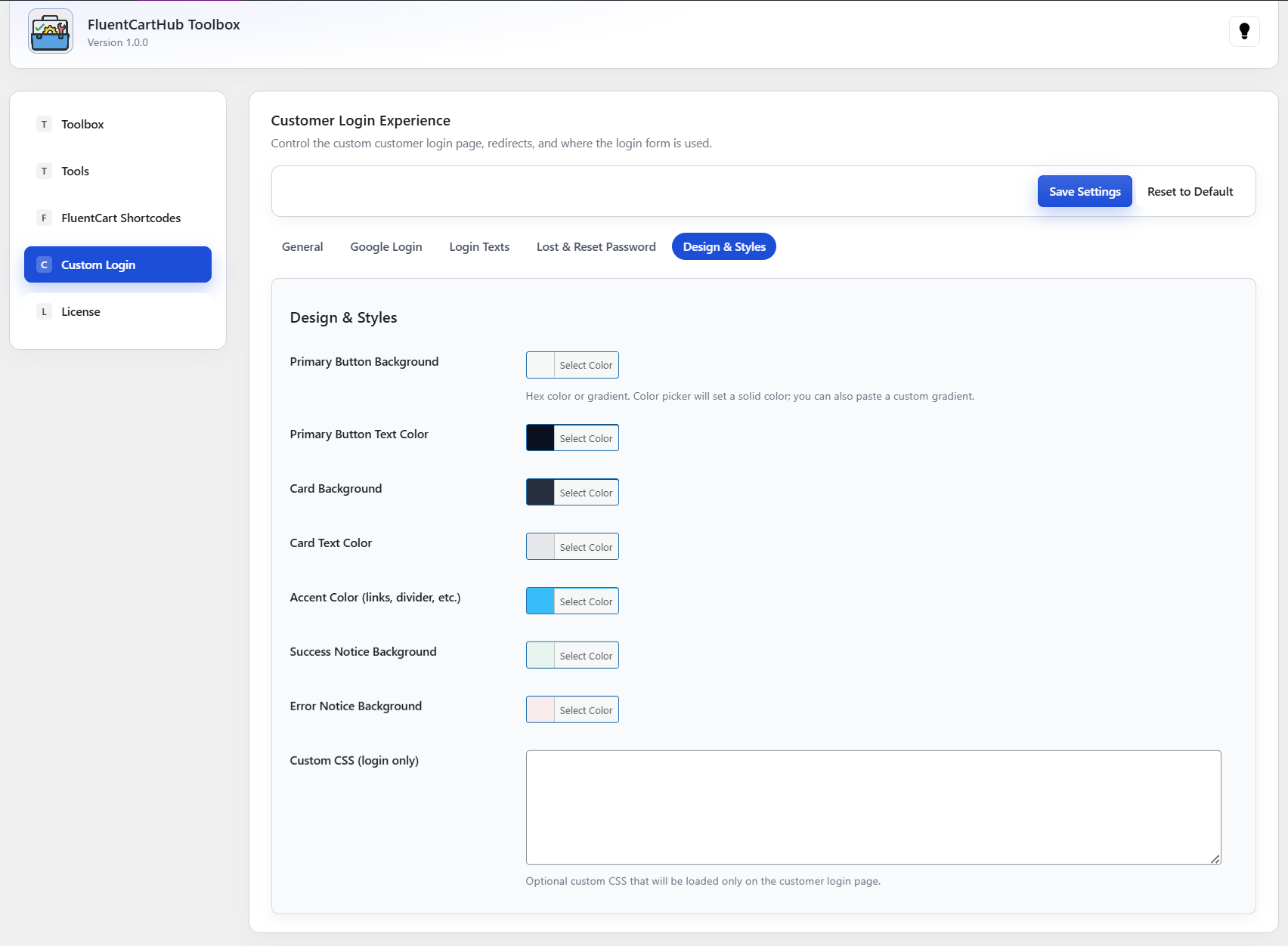1288x946 pixels.
Task: Click the License sidebar letter icon
Action: click(44, 312)
